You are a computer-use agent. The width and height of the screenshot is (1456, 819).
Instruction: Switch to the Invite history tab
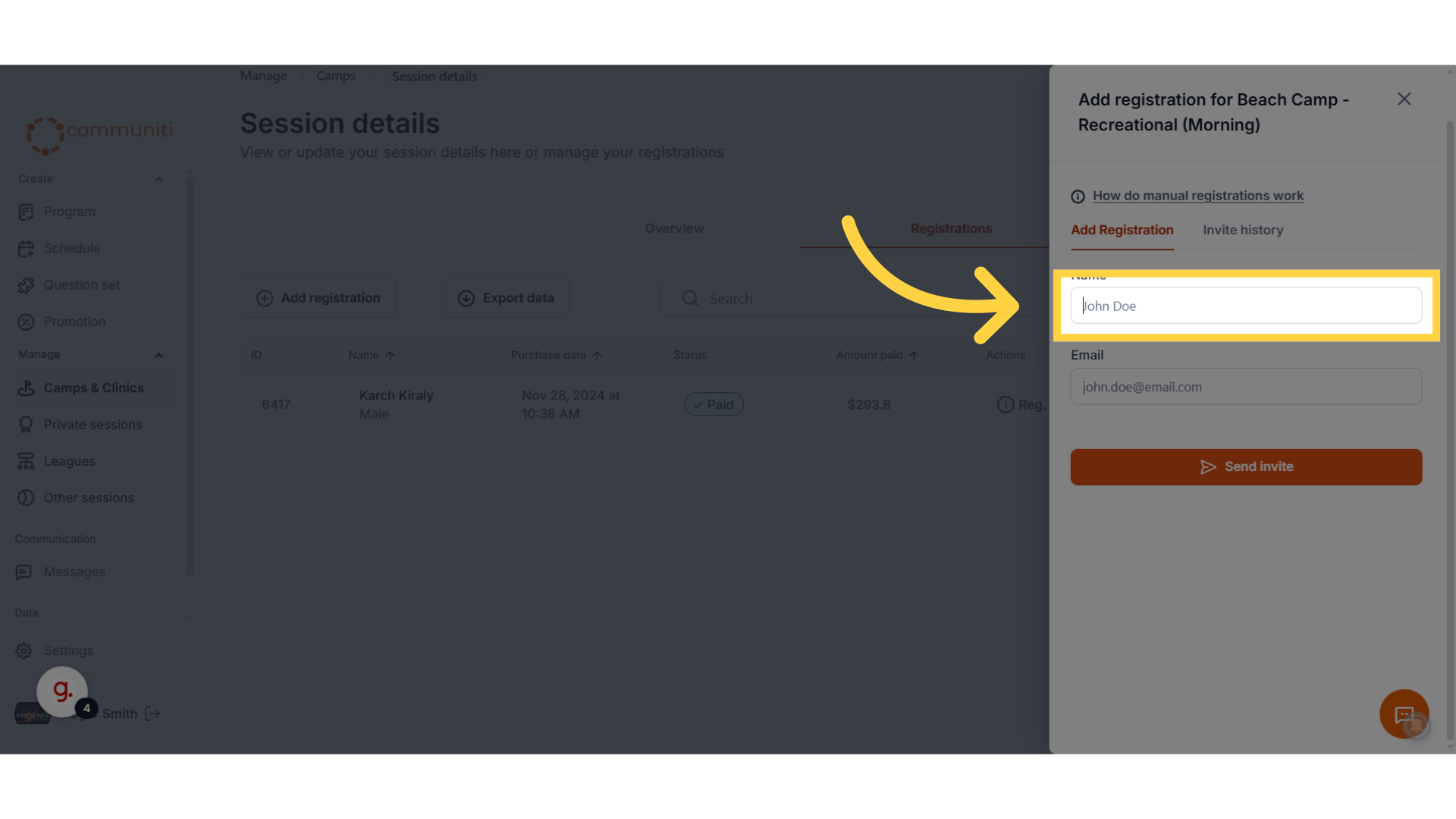click(1243, 230)
